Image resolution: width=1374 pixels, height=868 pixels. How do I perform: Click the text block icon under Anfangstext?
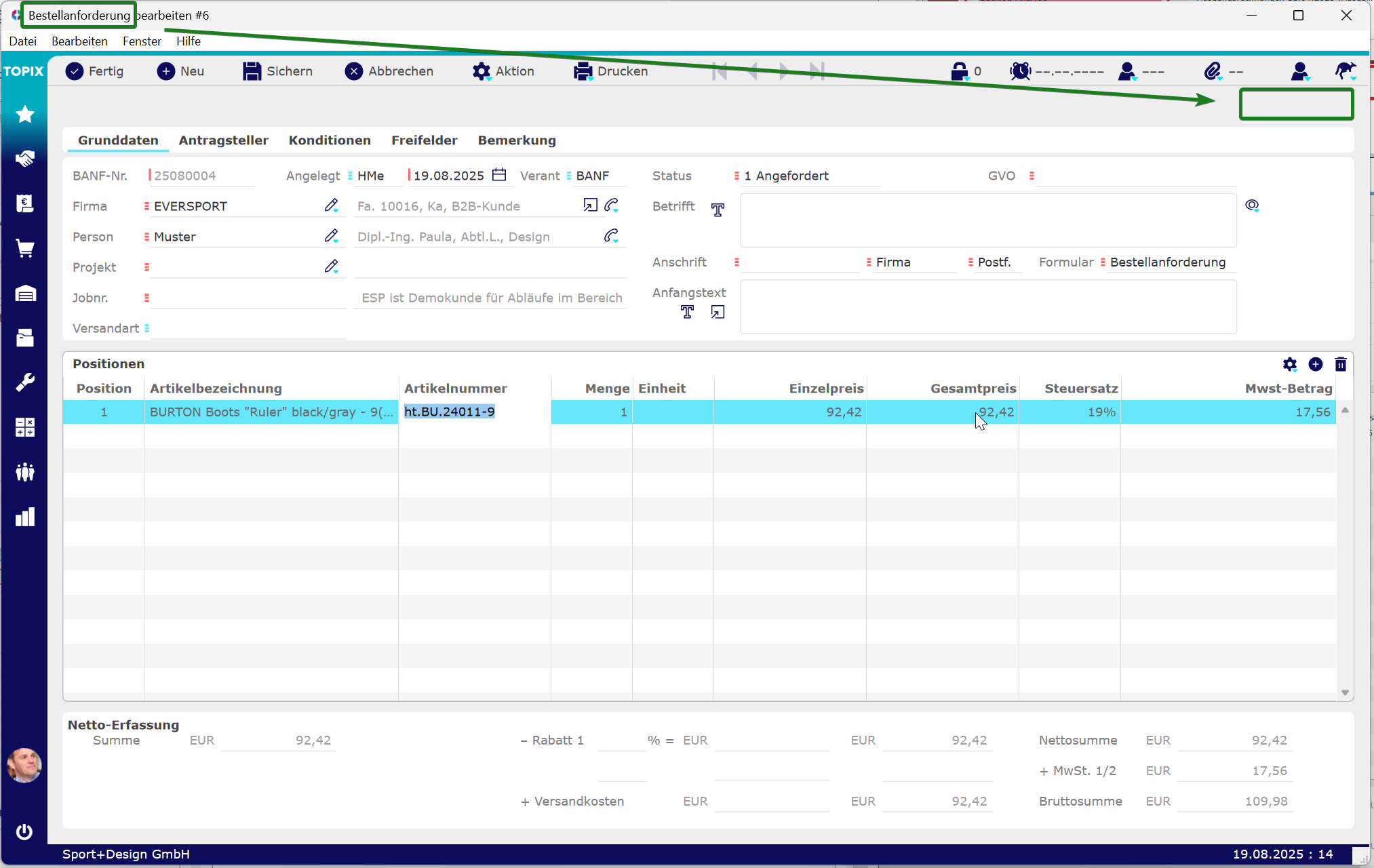click(687, 311)
